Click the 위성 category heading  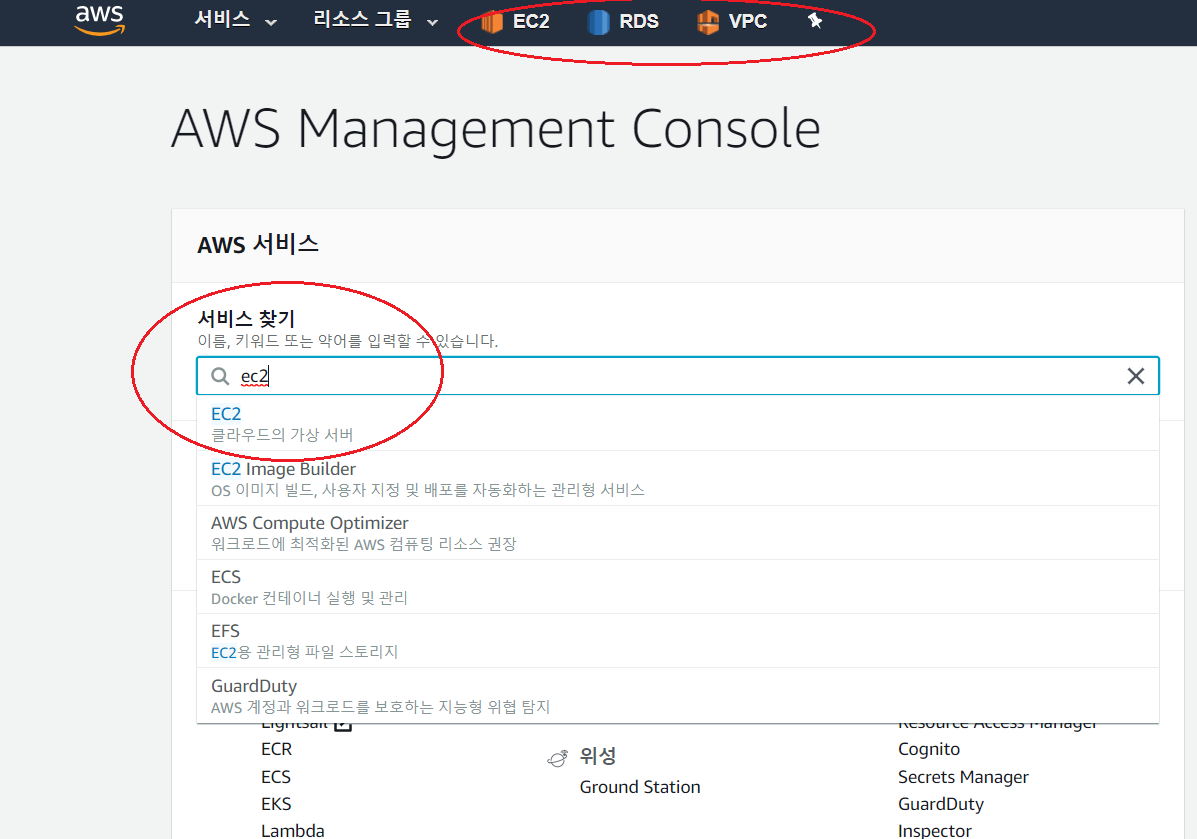point(598,756)
